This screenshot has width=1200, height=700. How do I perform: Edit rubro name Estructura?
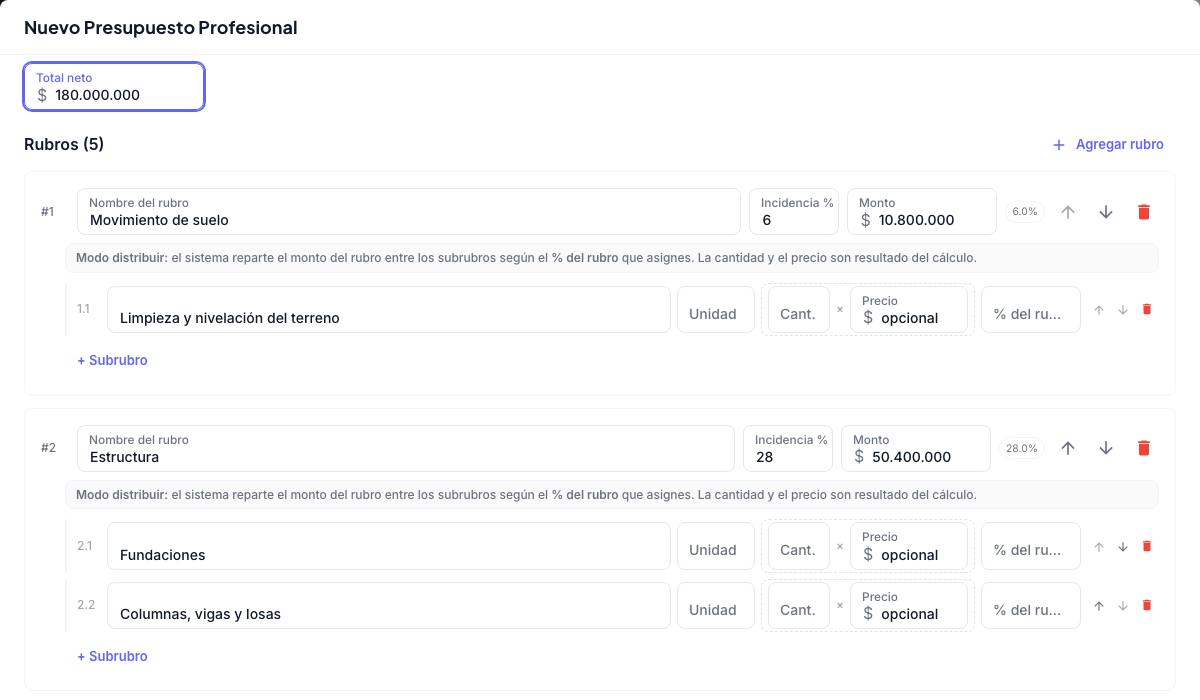(406, 448)
